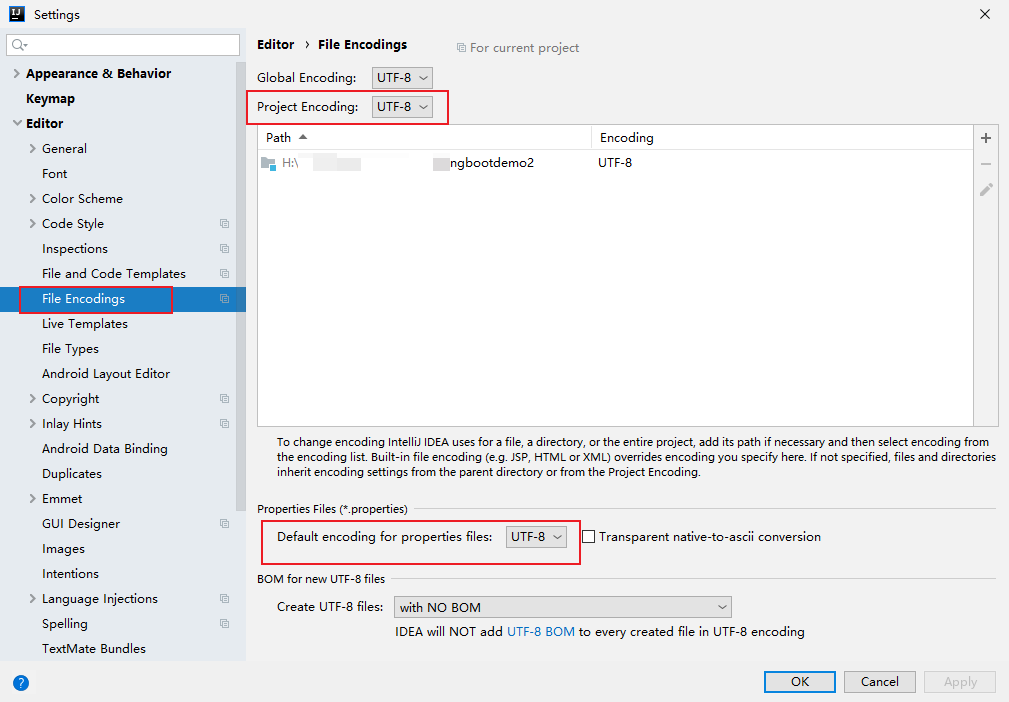The width and height of the screenshot is (1009, 702).
Task: Click the blue help question mark icon
Action: click(x=21, y=683)
